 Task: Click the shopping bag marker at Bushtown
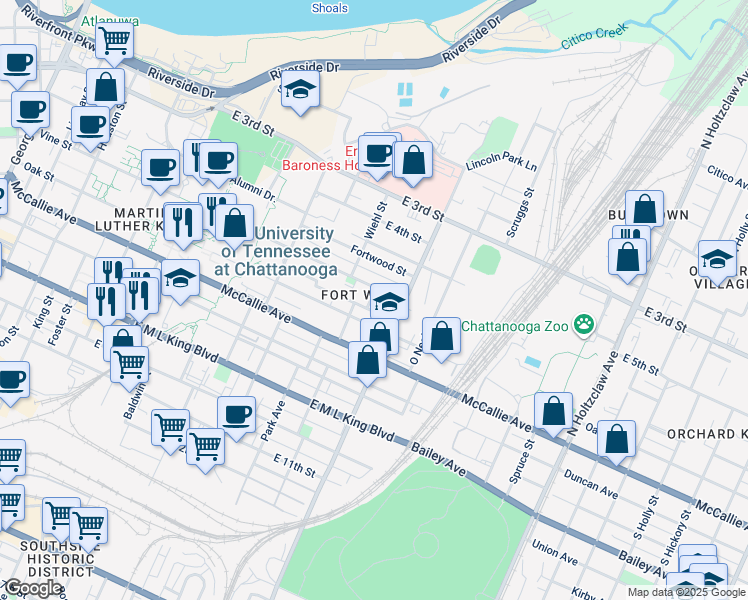point(644,209)
